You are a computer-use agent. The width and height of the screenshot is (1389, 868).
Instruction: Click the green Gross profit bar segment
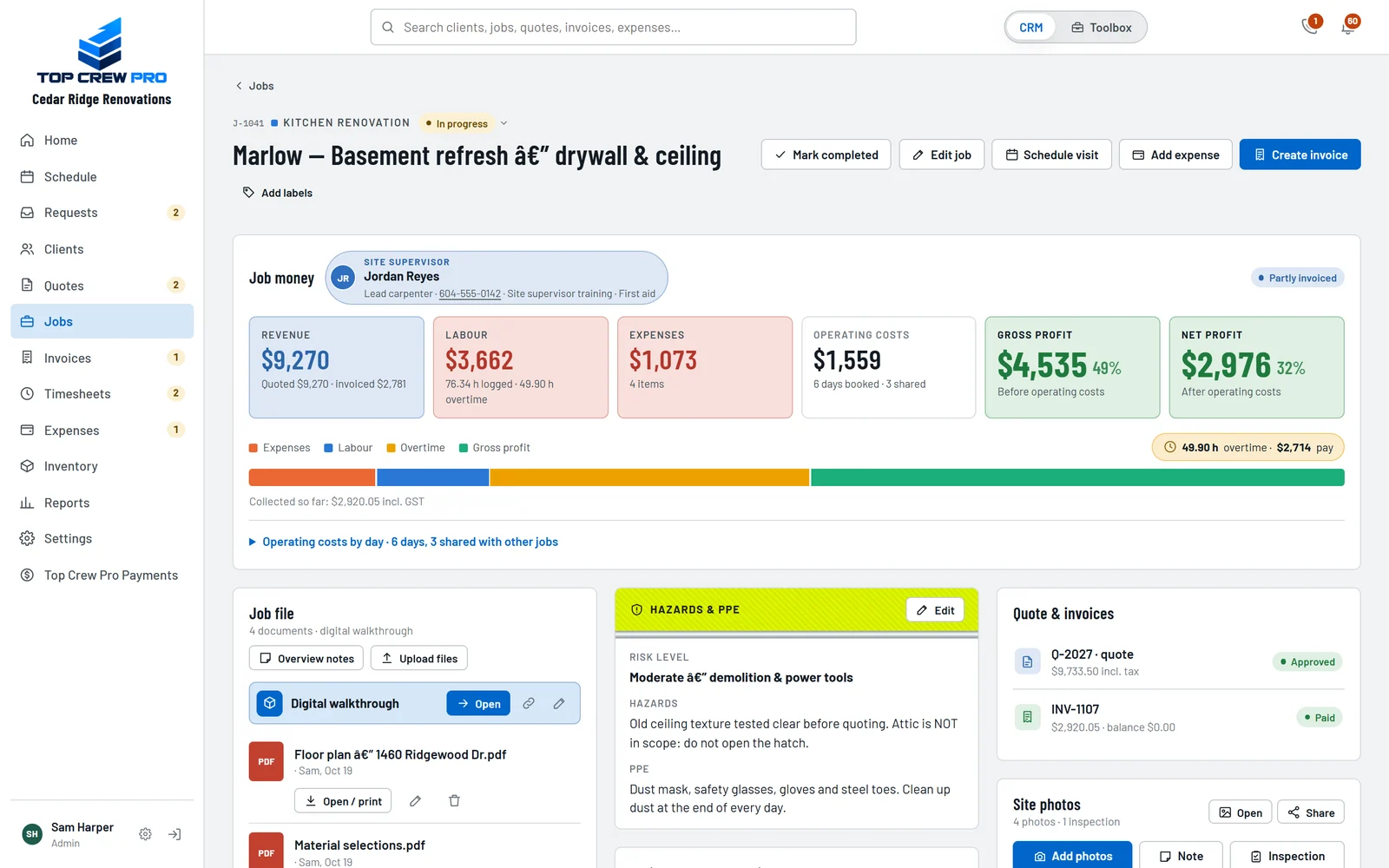tap(1077, 477)
